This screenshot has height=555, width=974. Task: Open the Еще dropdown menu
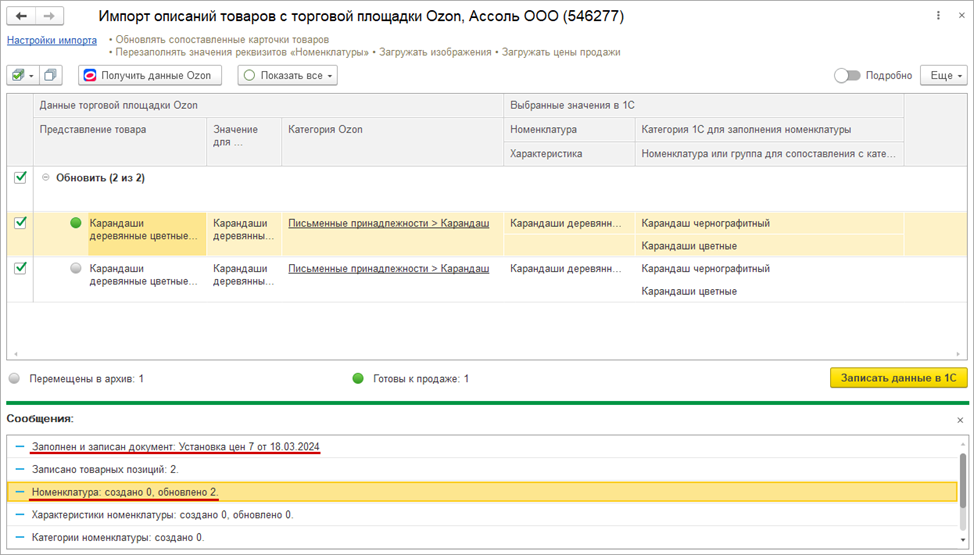pyautogui.click(x=946, y=76)
